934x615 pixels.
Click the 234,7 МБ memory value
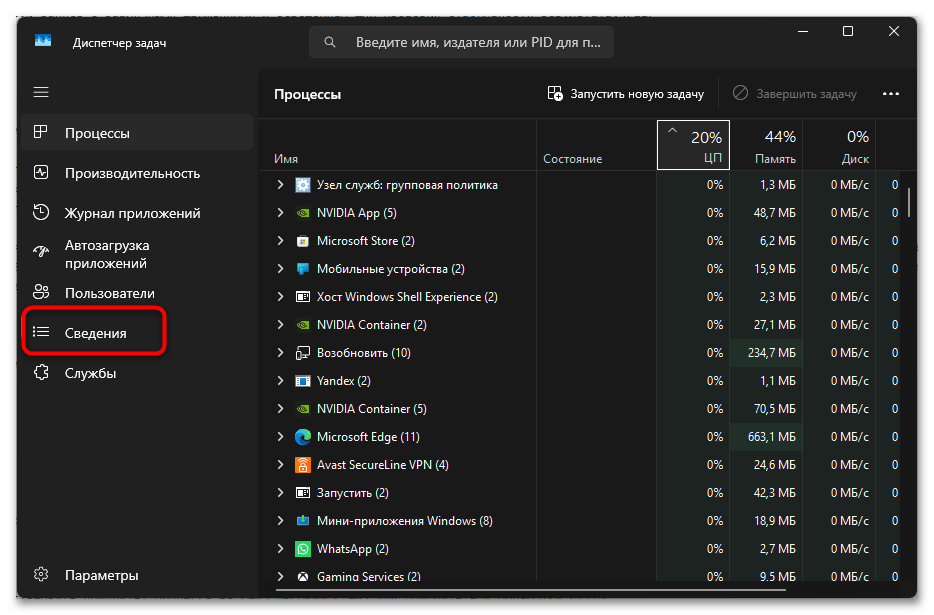[771, 353]
